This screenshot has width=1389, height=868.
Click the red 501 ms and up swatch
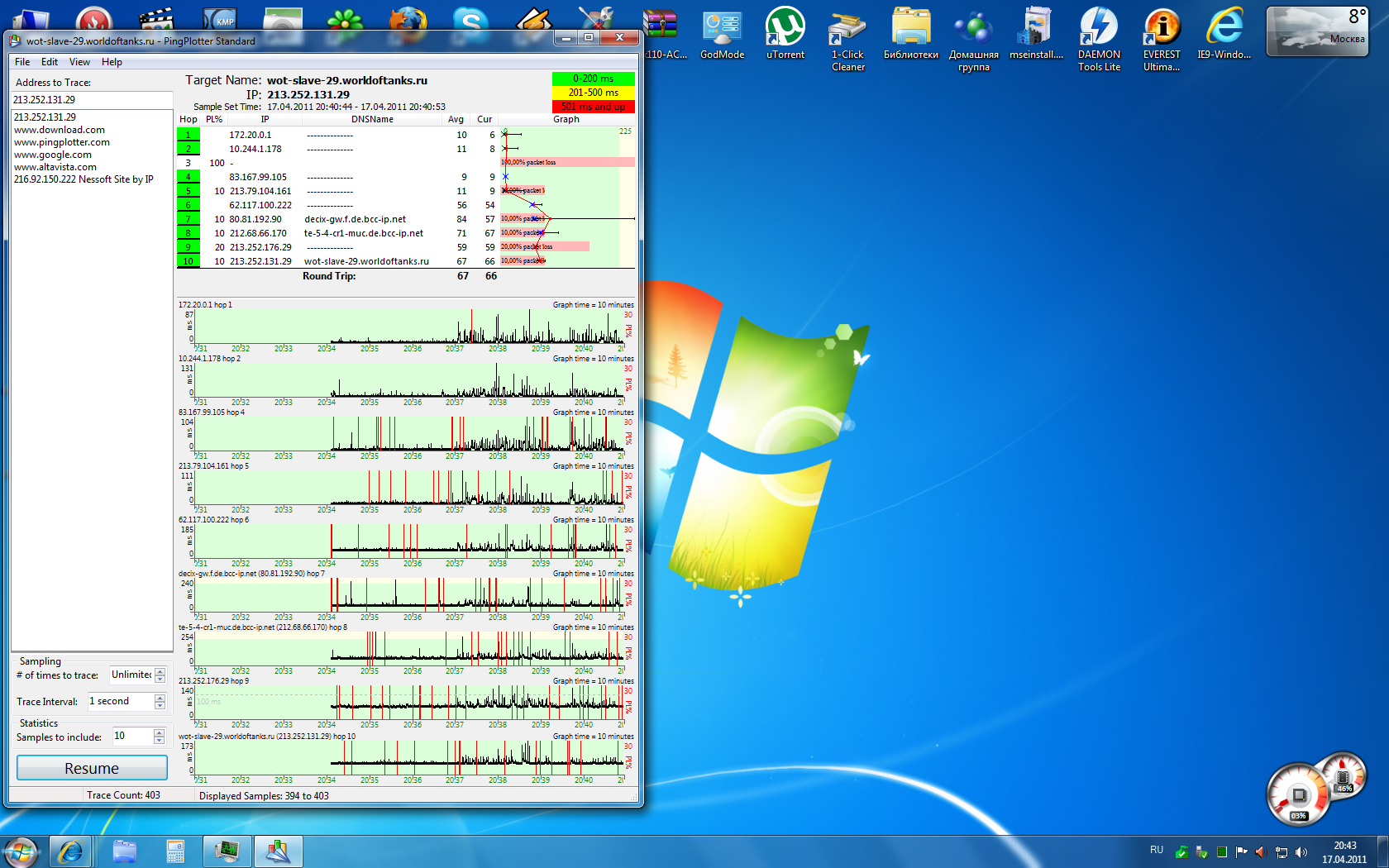[x=594, y=107]
